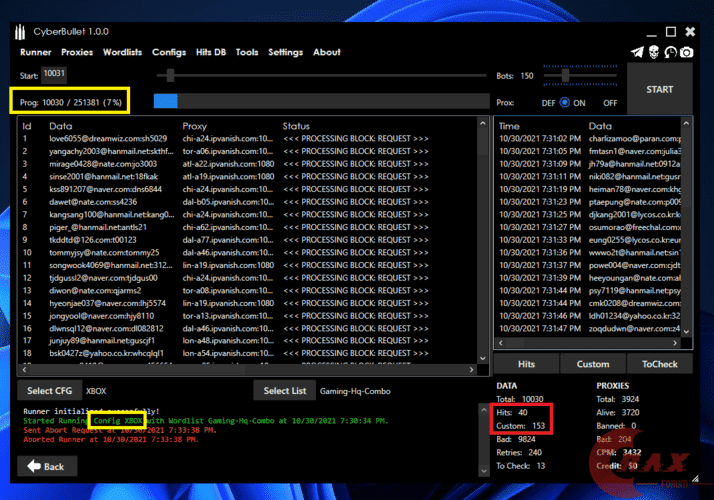Open the Runner menu
Image resolution: width=714 pixels, height=500 pixels.
tap(36, 52)
